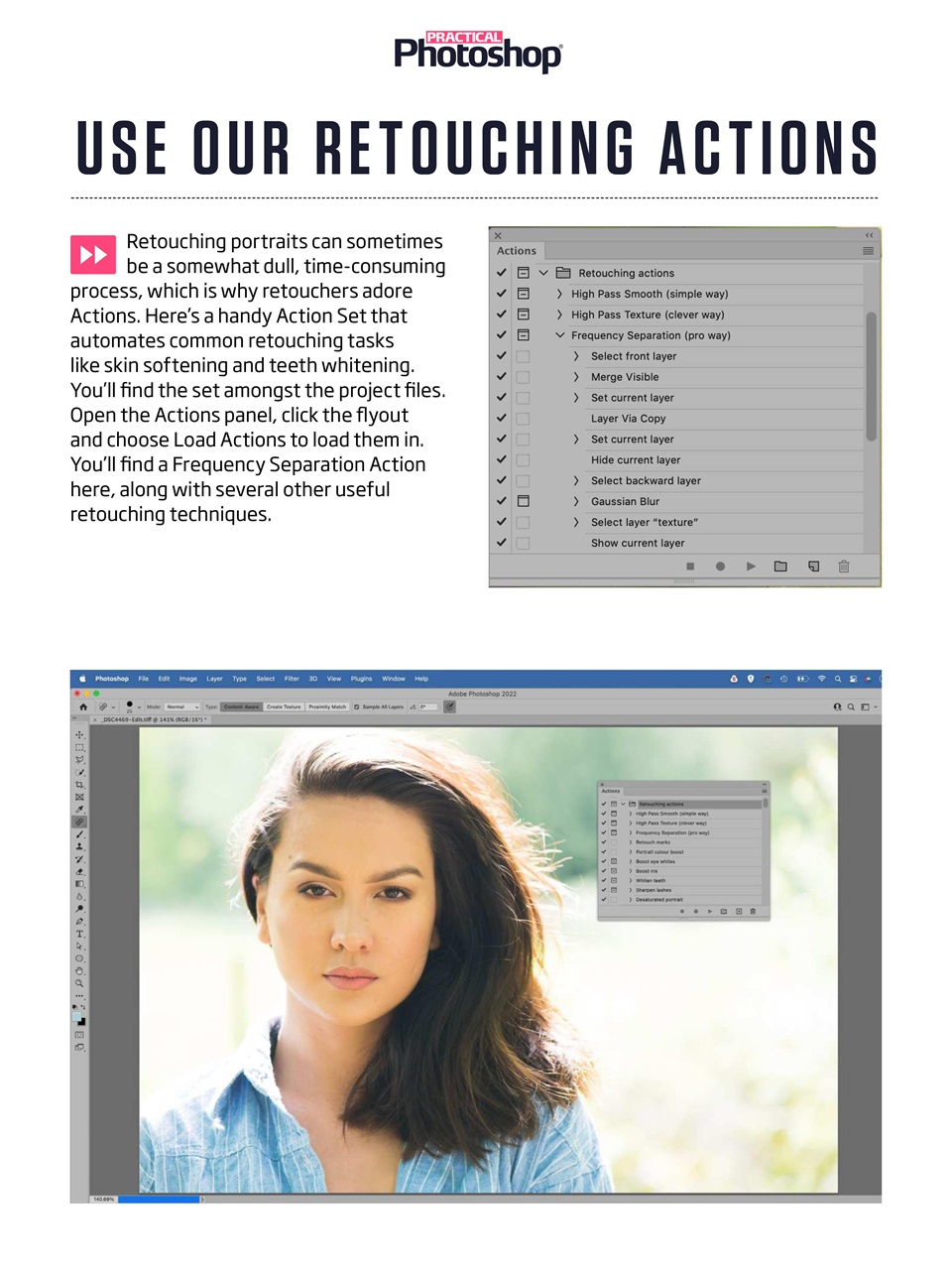Select the Spot Healing Brush tool

pyautogui.click(x=79, y=821)
